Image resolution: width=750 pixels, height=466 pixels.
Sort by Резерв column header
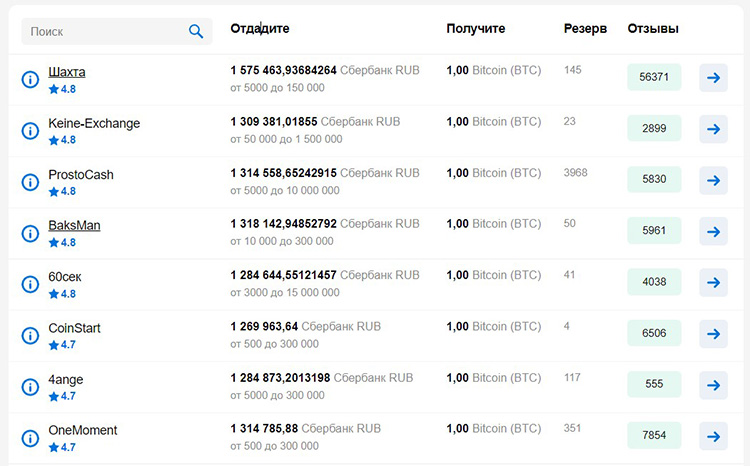click(x=585, y=29)
